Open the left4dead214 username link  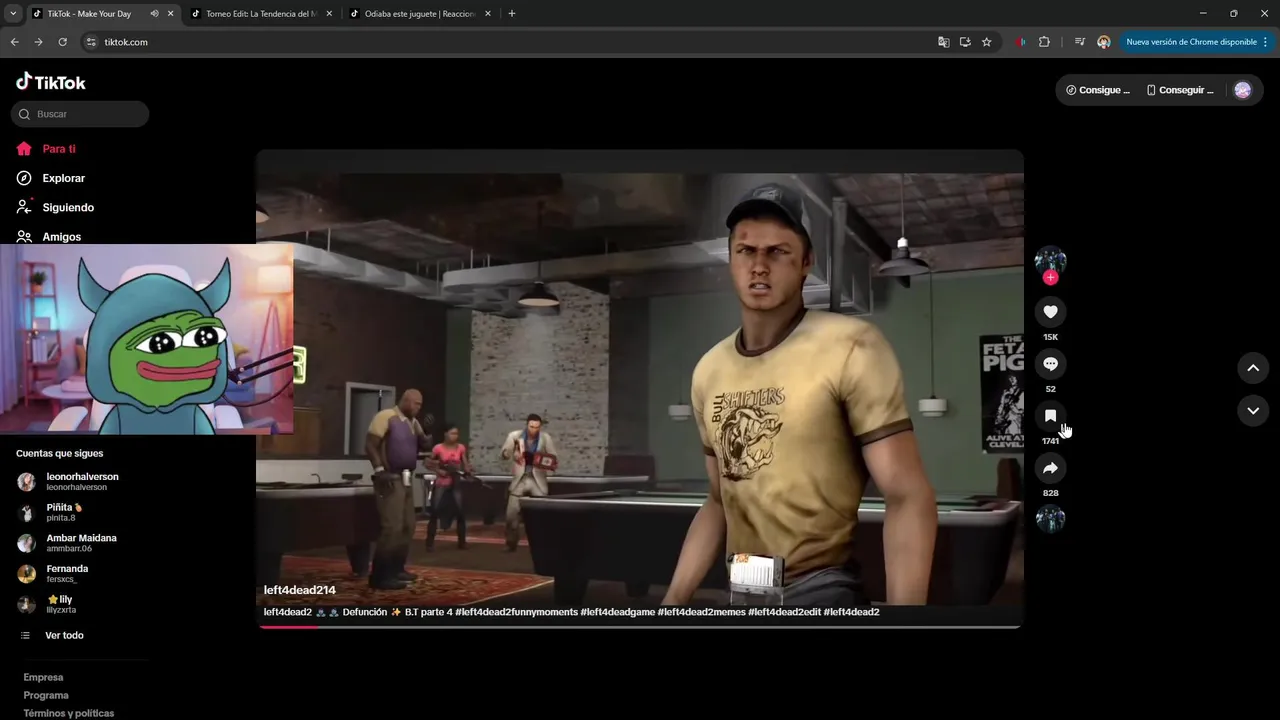pos(300,590)
